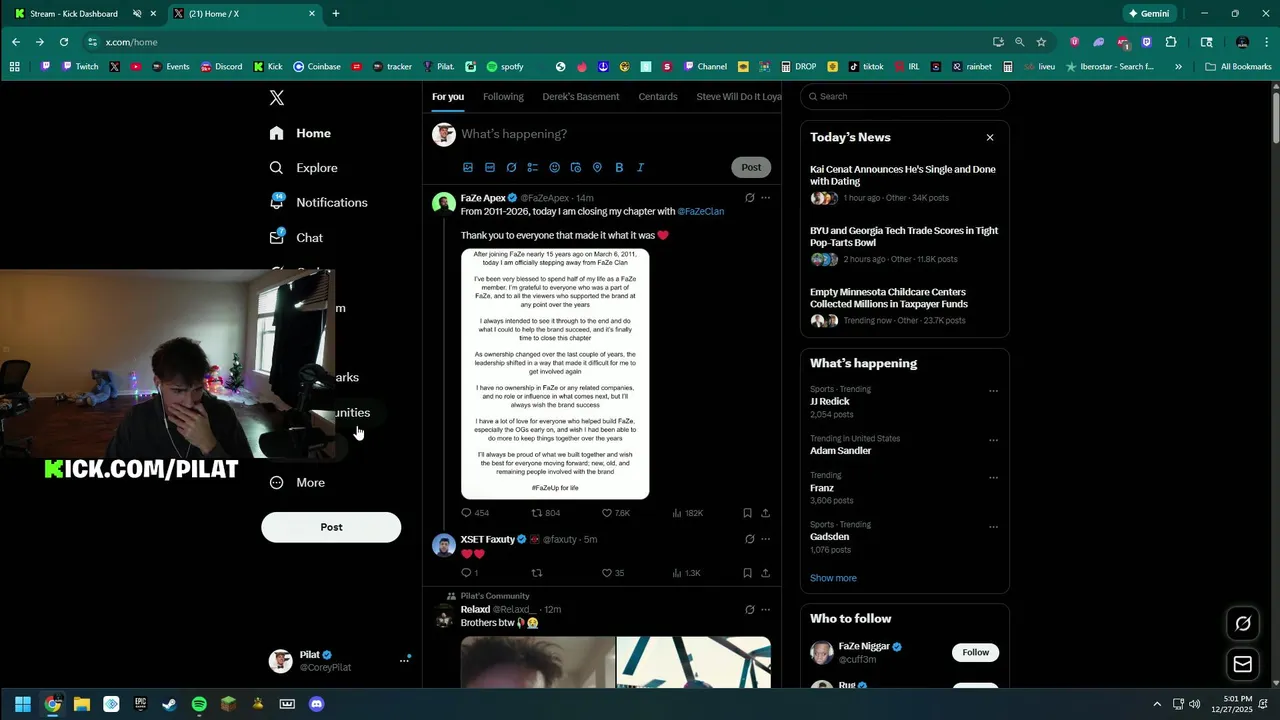Open the more menu on the Relaxd post
The image size is (1280, 720).
(766, 609)
